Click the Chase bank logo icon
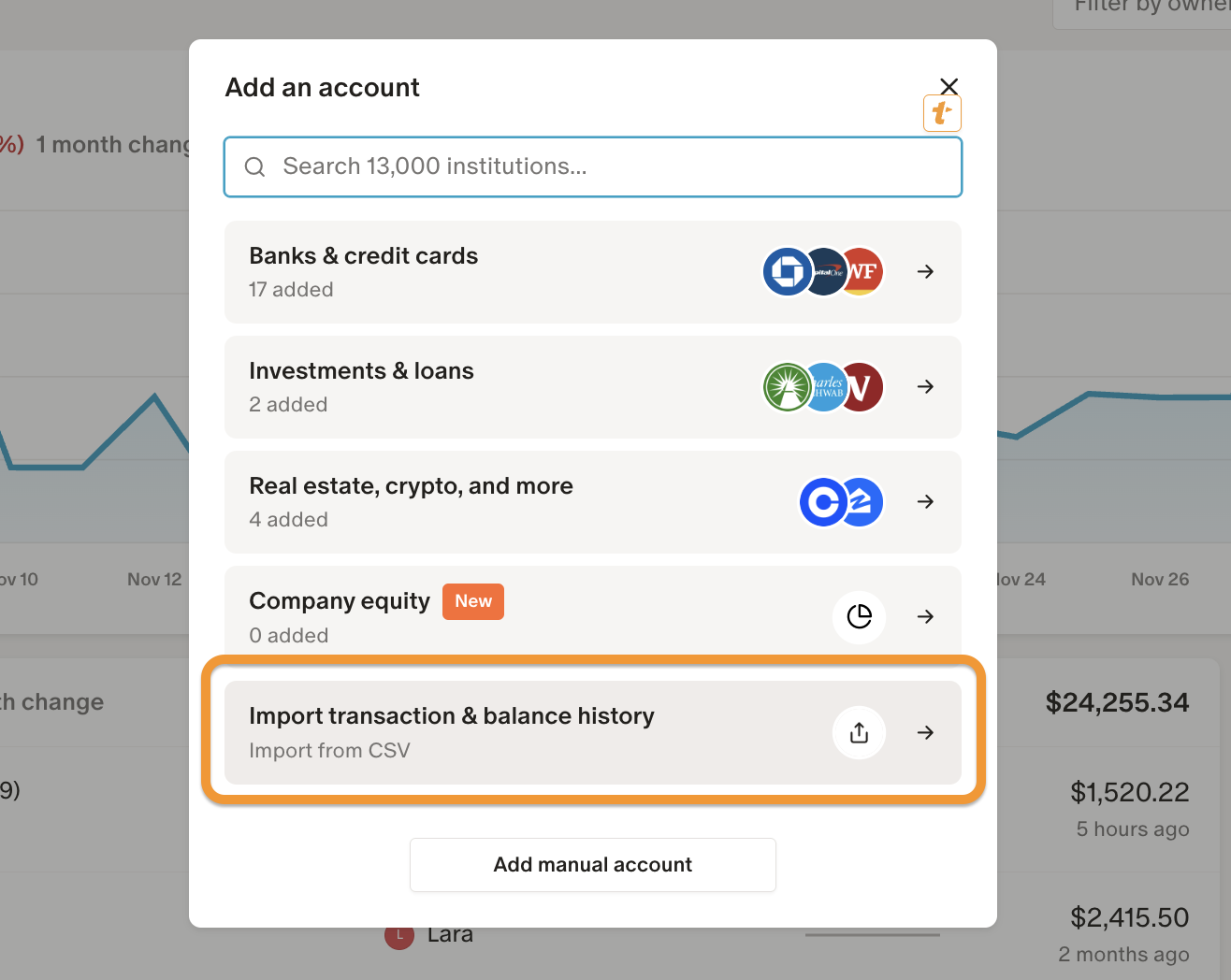Screen dimensions: 1231x980 [x=787, y=272]
